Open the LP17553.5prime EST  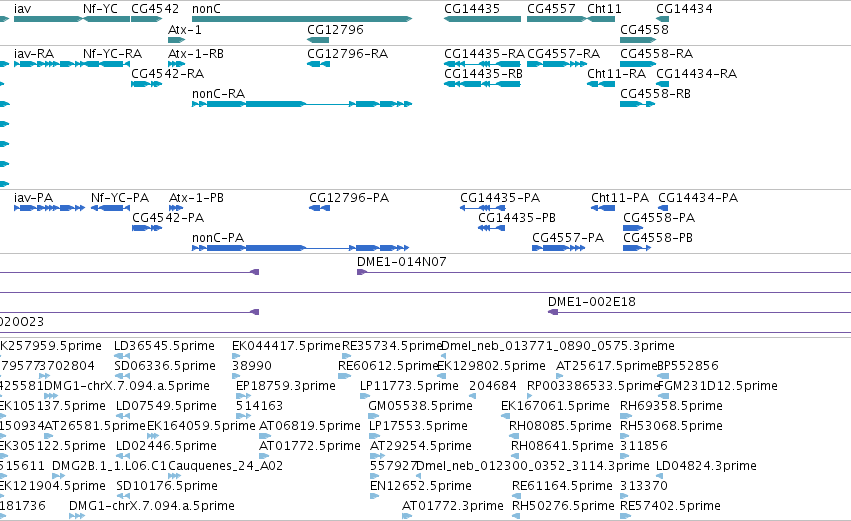(x=374, y=436)
